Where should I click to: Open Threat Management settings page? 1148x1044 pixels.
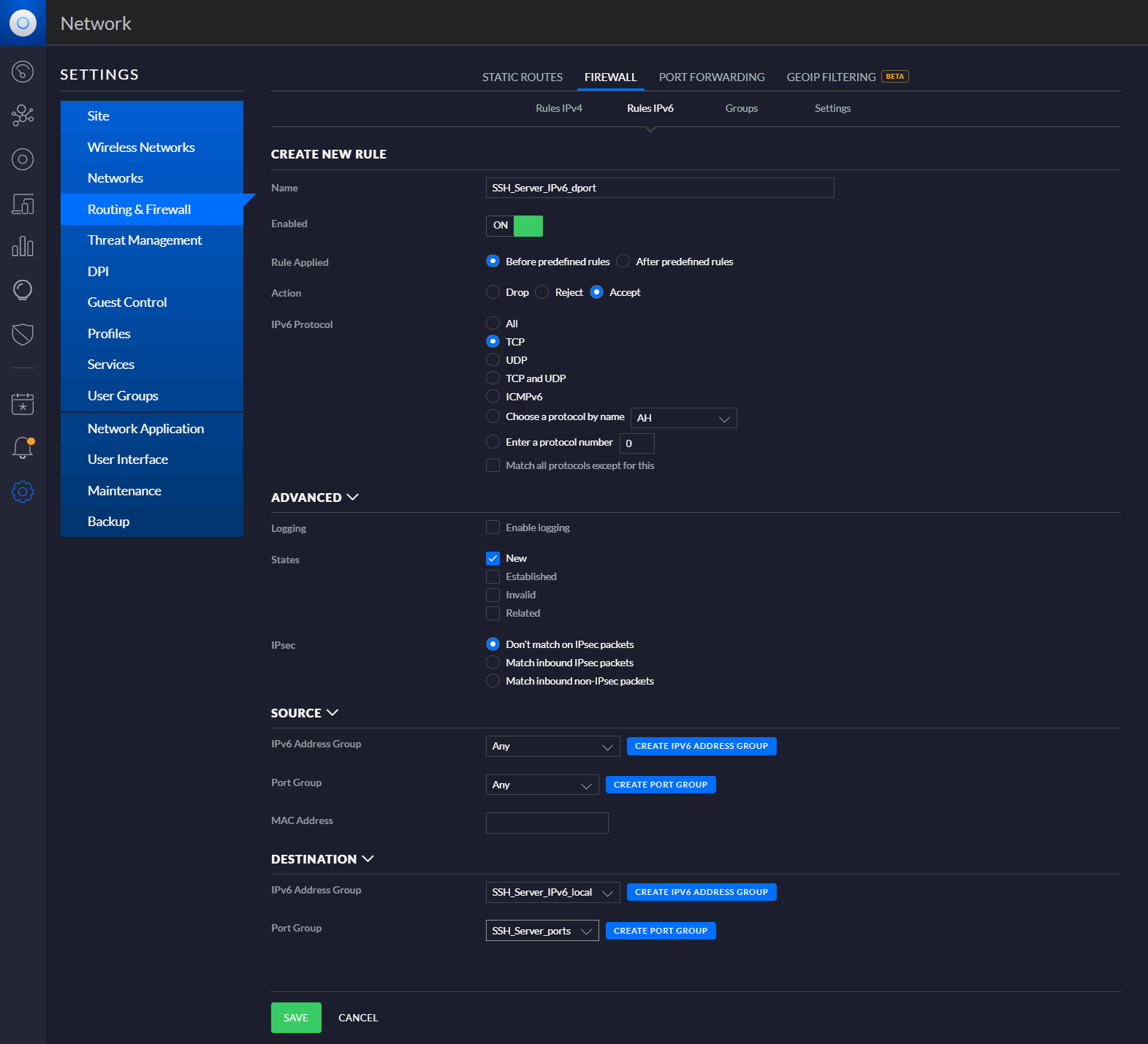[x=152, y=240]
